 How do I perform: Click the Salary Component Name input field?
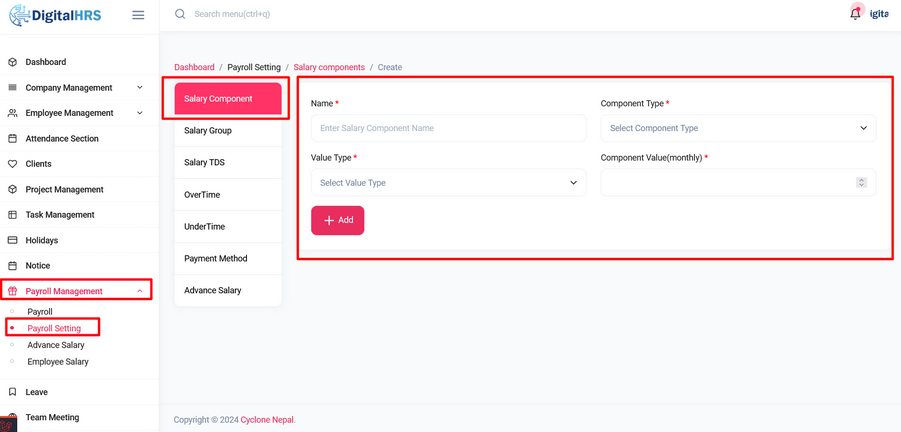[x=448, y=128]
